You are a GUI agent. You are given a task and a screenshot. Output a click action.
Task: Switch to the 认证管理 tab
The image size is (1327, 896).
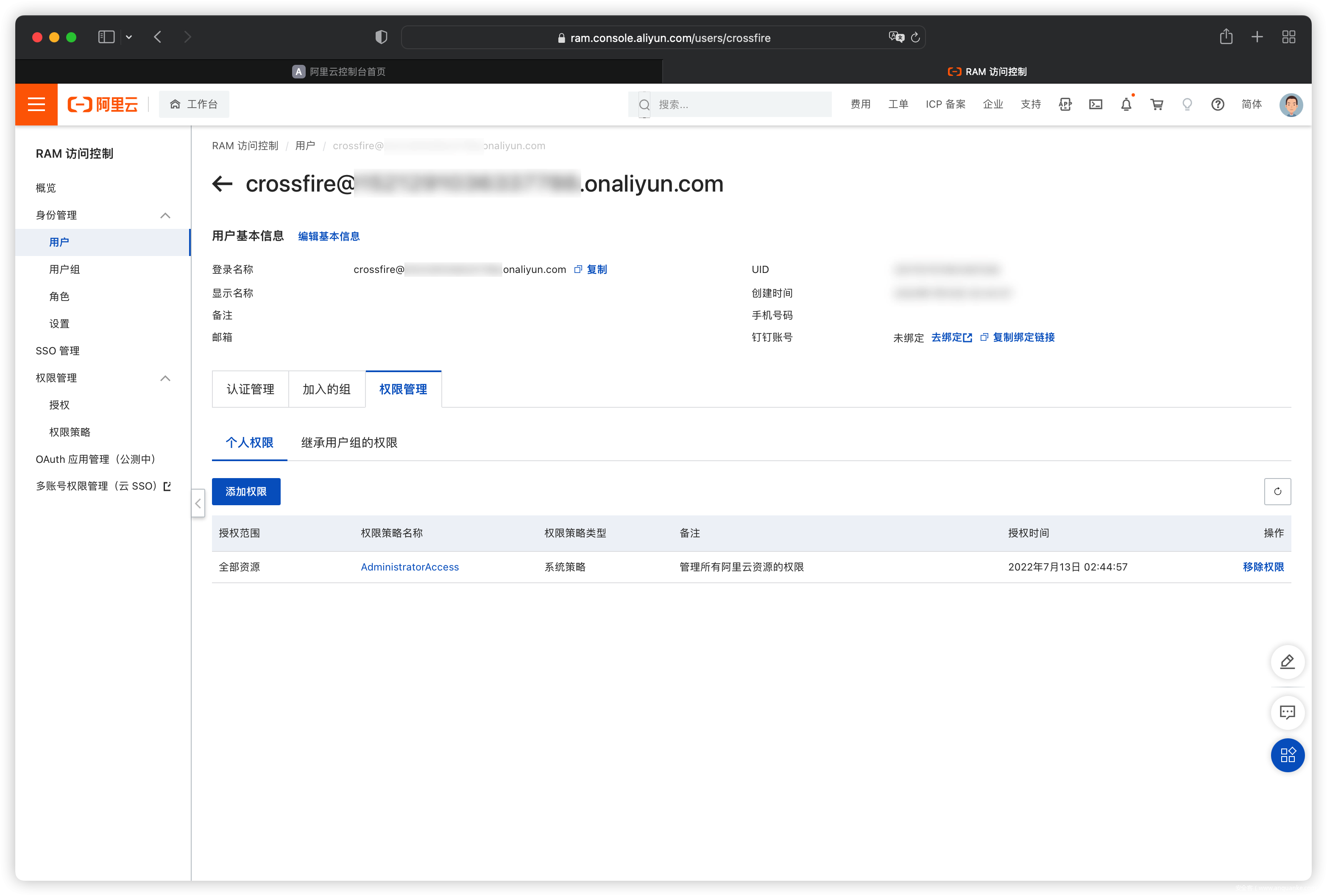click(x=250, y=389)
